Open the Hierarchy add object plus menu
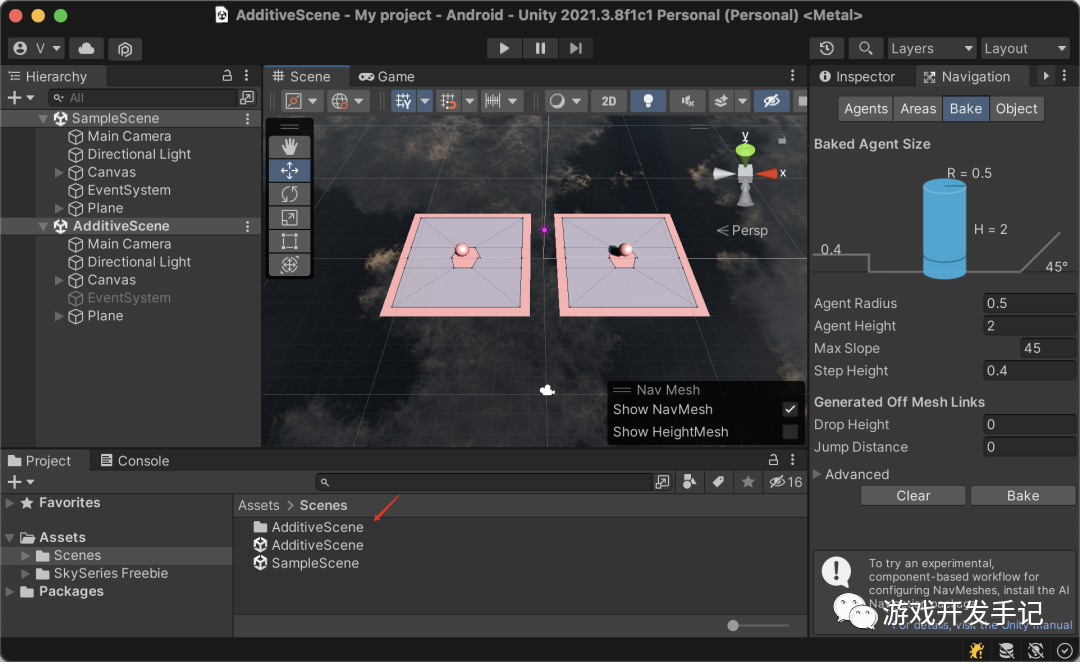 tap(21, 98)
